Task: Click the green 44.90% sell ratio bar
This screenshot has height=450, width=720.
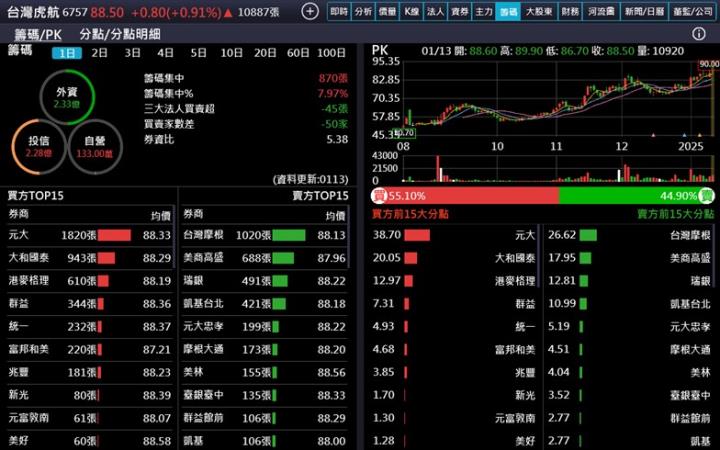Action: point(637,196)
